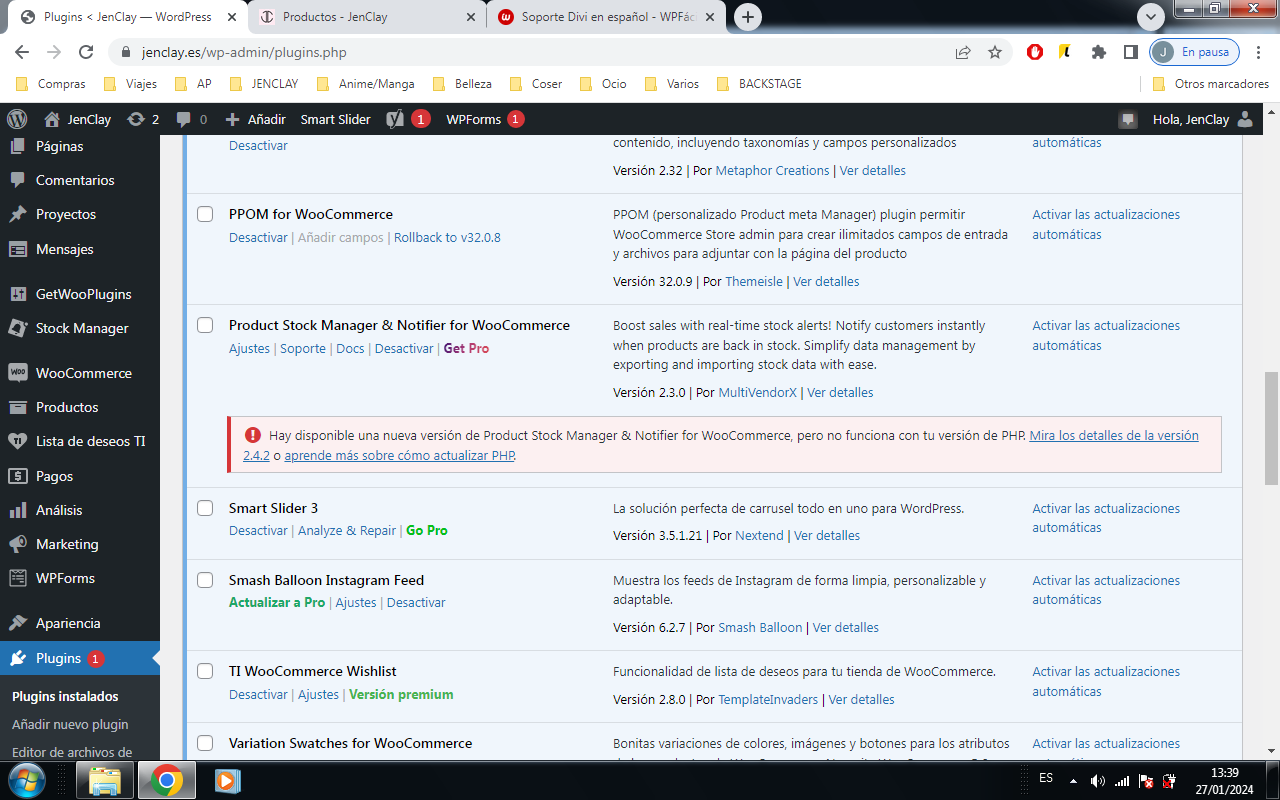Click Actualizar a Pro for Smash Balloon
Screen dimensions: 1280x800
(277, 603)
